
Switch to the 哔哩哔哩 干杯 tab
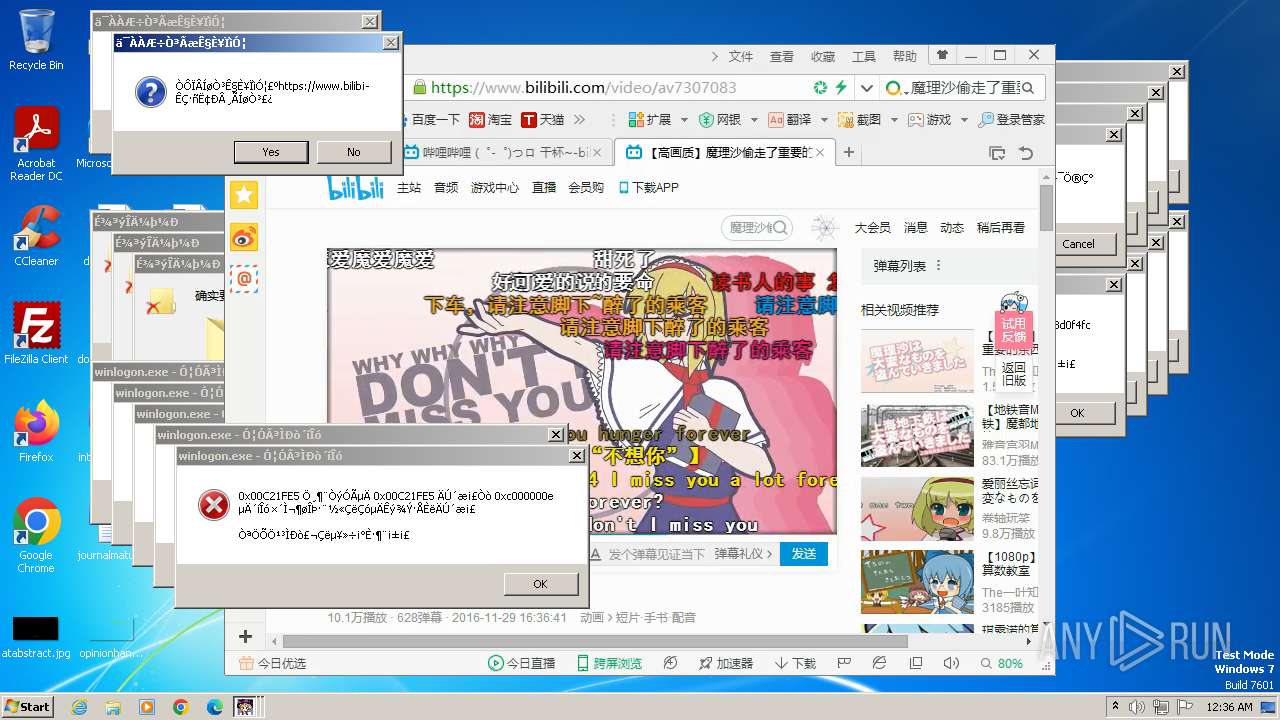coord(503,153)
